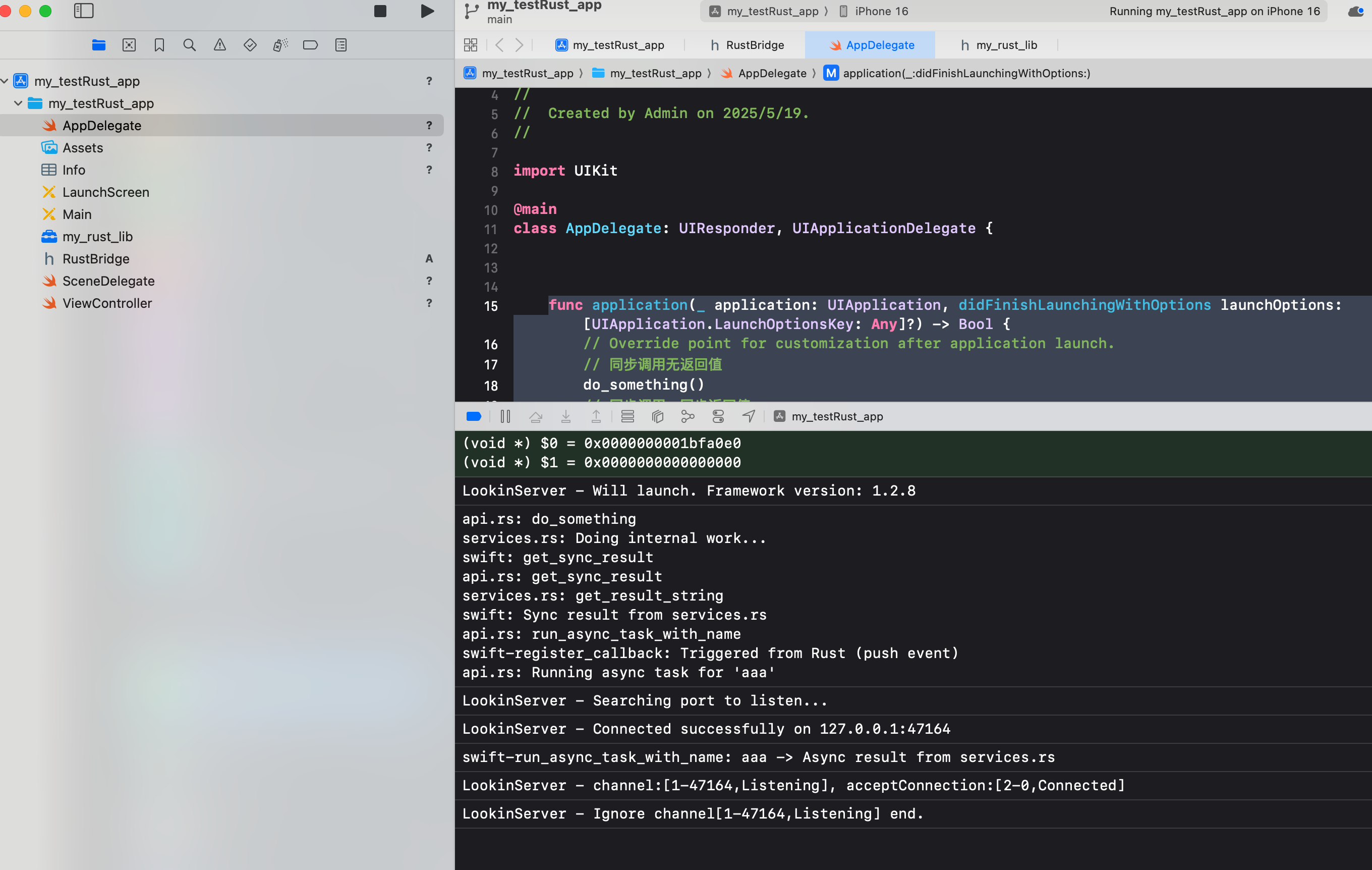The height and width of the screenshot is (870, 1372).
Task: Switch to the RustBridge tab
Action: point(747,45)
